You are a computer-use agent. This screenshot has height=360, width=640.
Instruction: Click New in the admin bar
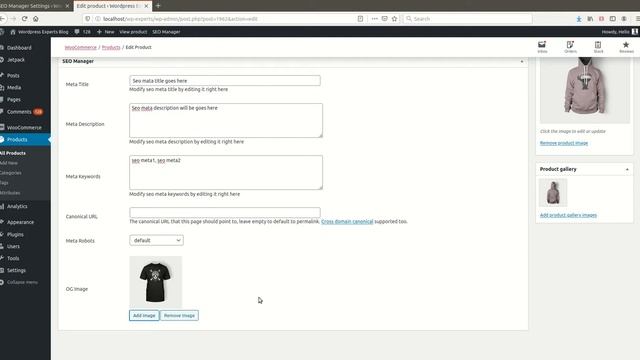(x=105, y=31)
